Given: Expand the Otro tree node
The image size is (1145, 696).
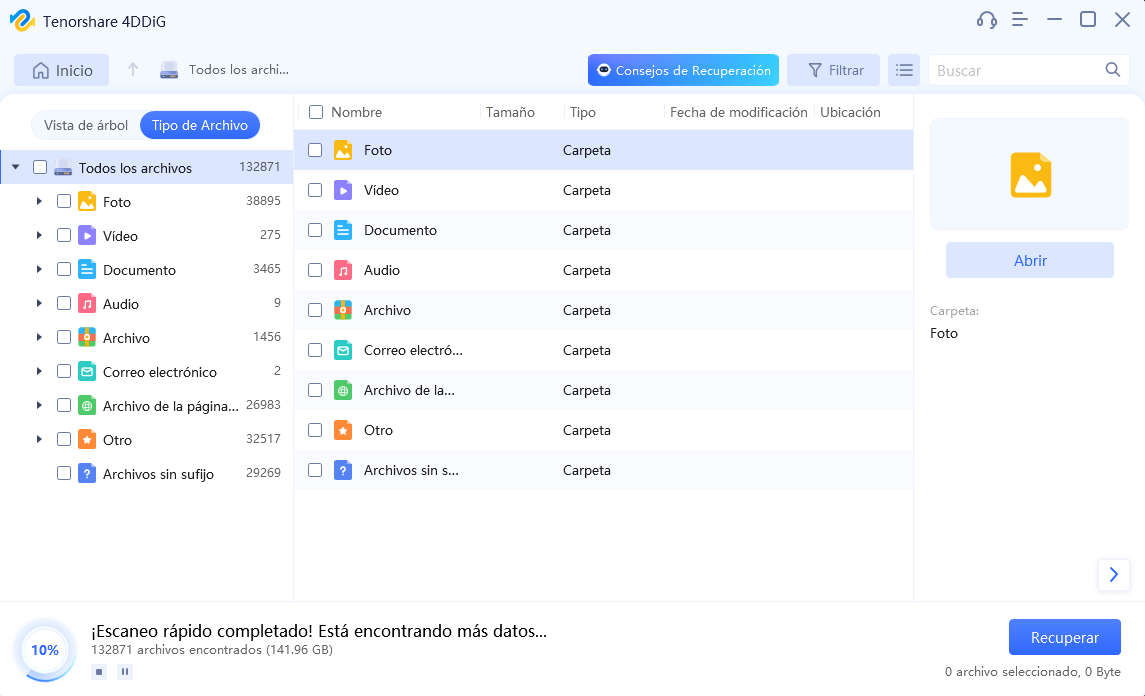Looking at the screenshot, I should click(x=39, y=439).
